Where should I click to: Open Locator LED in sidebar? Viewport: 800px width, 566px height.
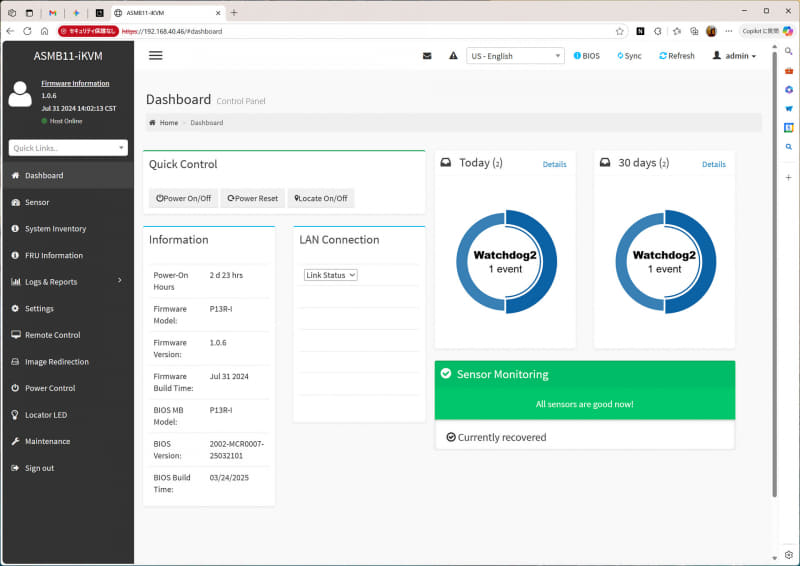coord(68,414)
